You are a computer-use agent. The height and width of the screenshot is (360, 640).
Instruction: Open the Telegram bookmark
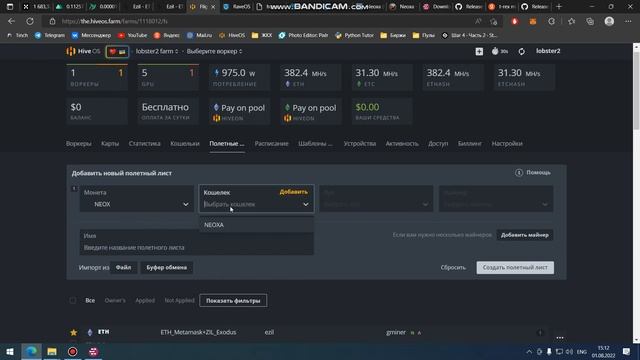click(50, 36)
